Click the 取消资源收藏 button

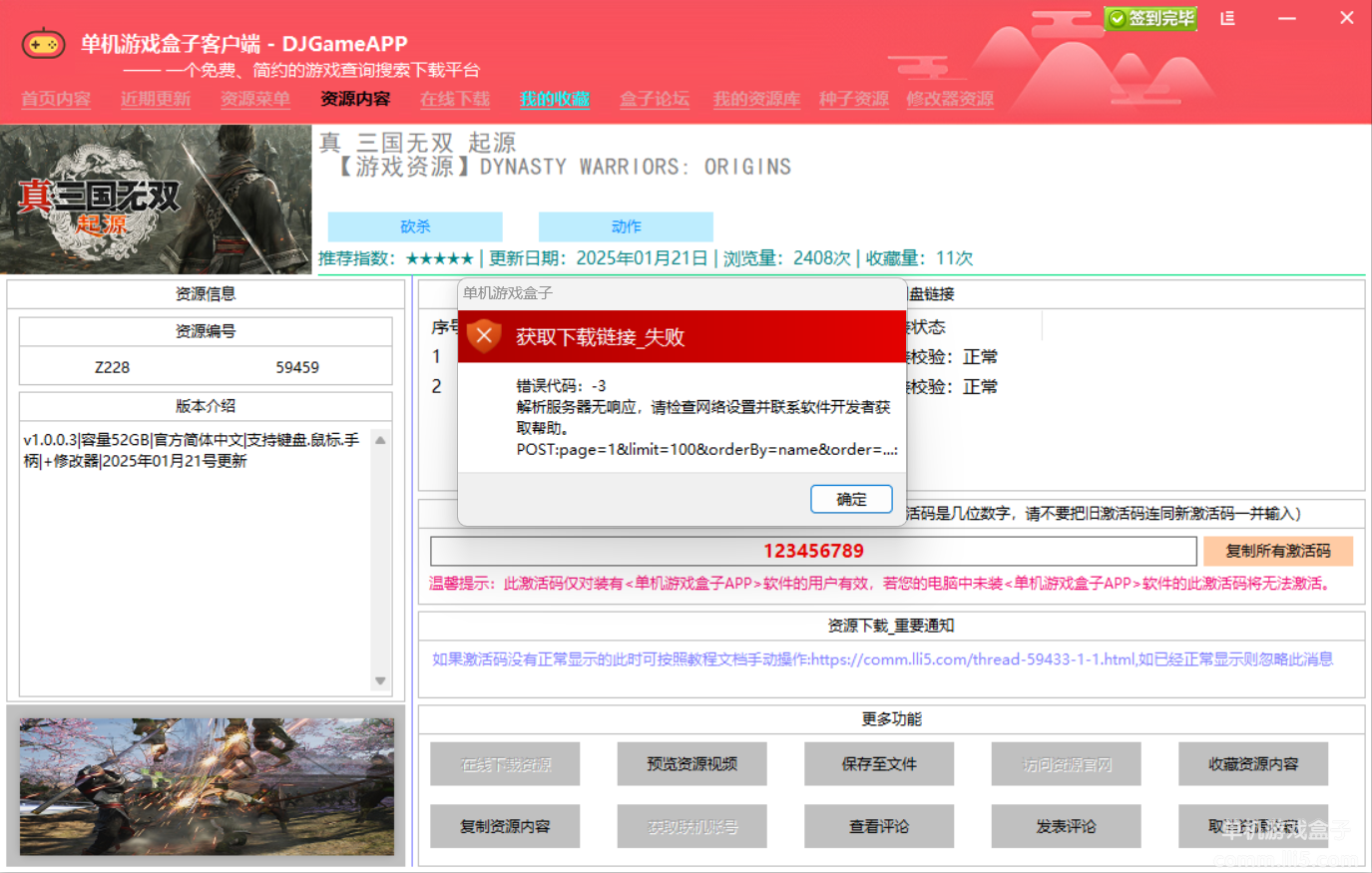click(x=1253, y=826)
